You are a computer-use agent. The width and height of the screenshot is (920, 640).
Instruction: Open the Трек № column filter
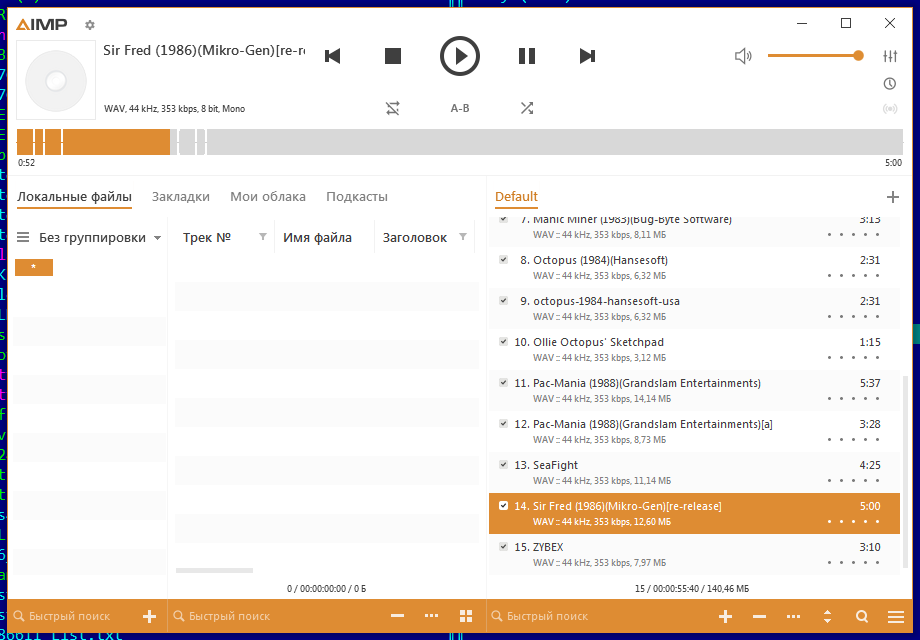263,237
